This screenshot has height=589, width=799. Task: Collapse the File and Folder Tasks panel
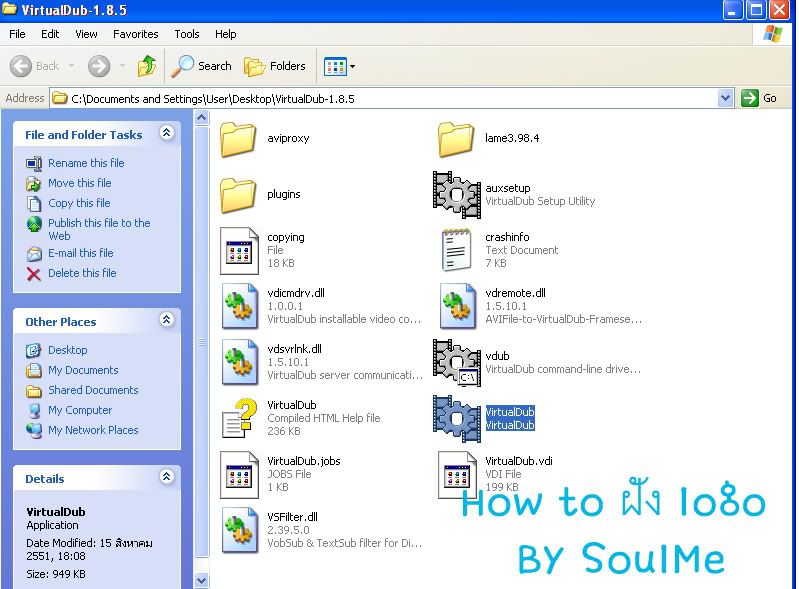click(166, 133)
